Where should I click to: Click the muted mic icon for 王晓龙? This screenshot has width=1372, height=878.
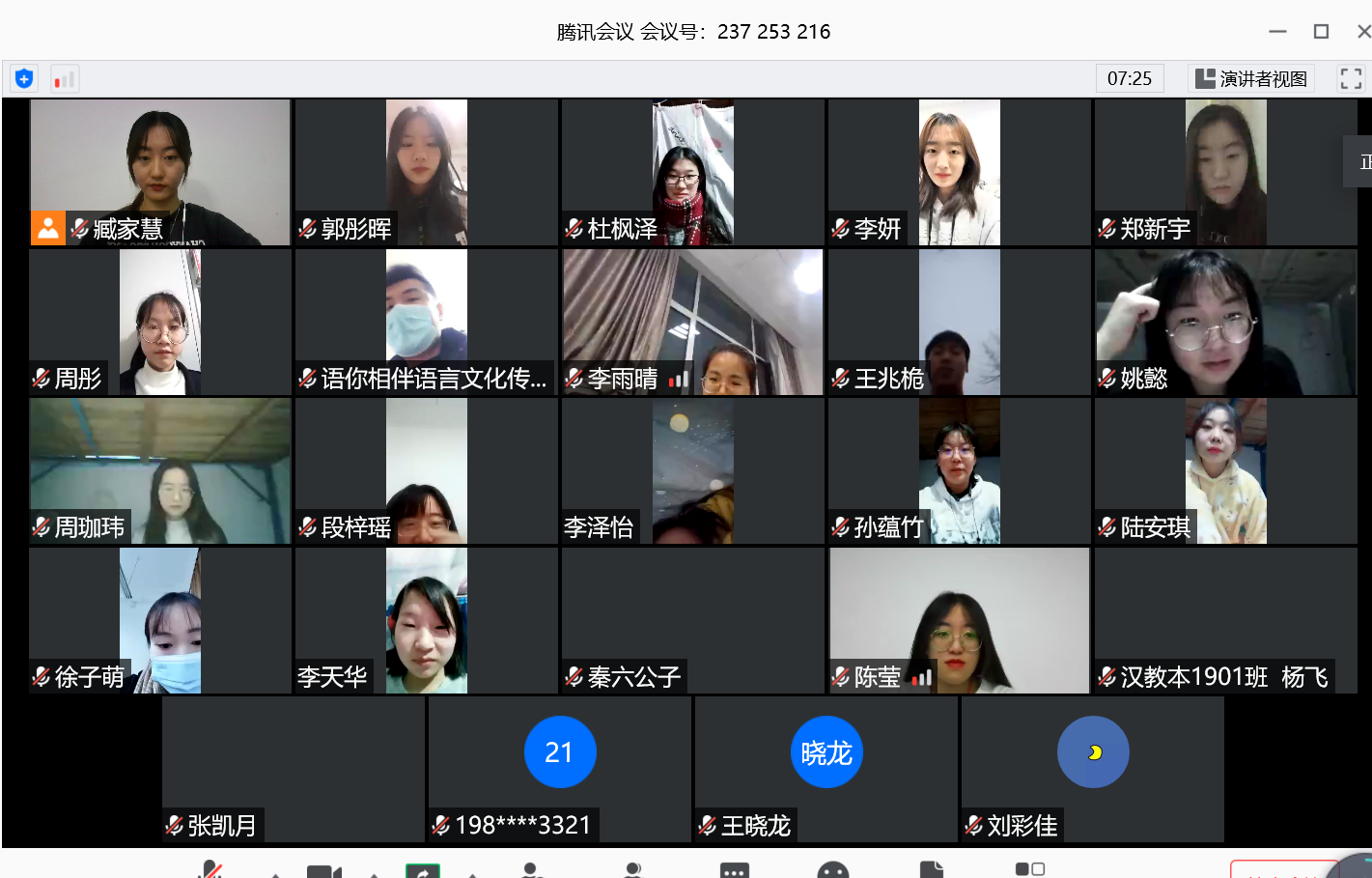pyautogui.click(x=708, y=826)
